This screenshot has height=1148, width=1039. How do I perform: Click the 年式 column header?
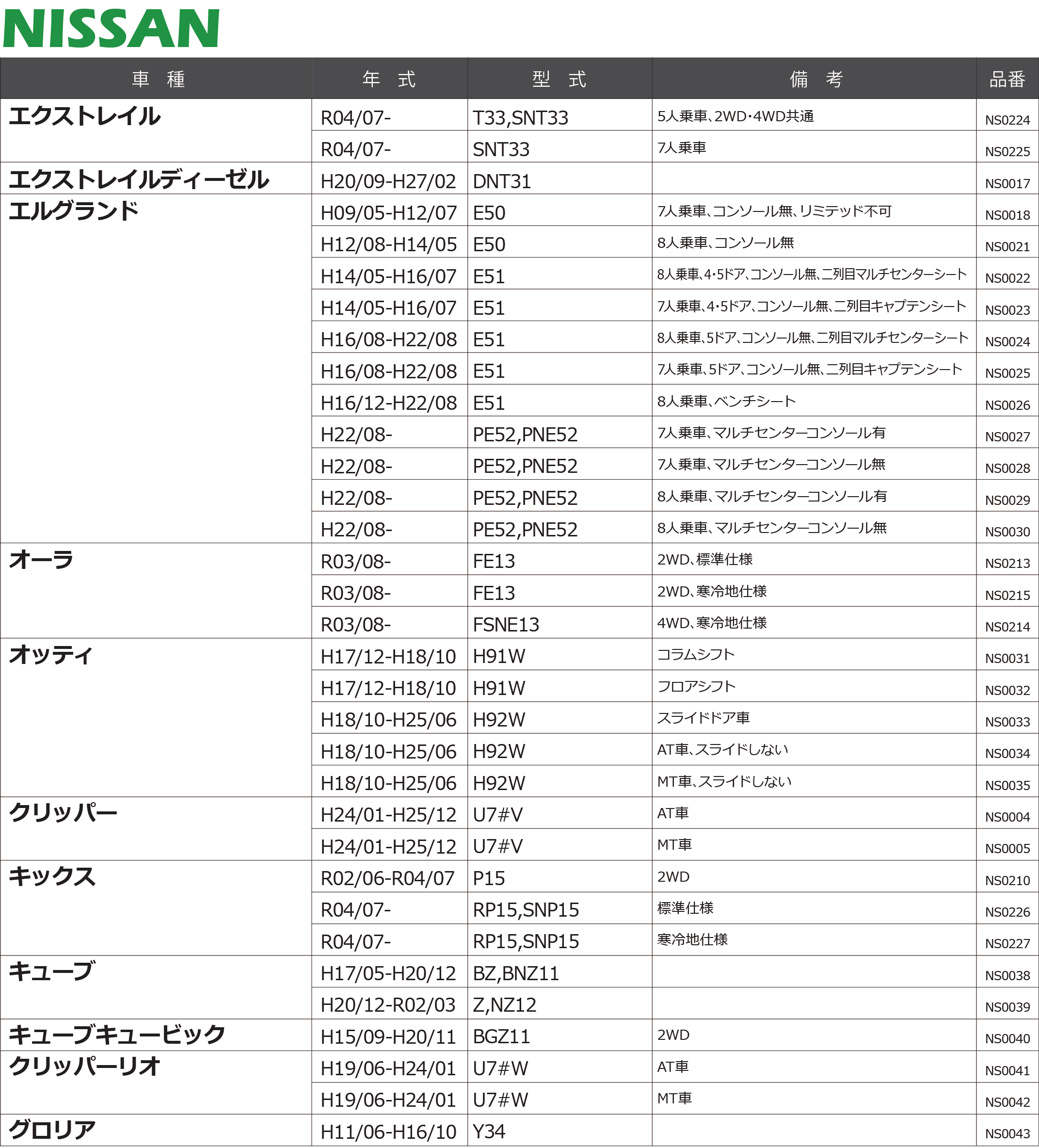coord(389,79)
